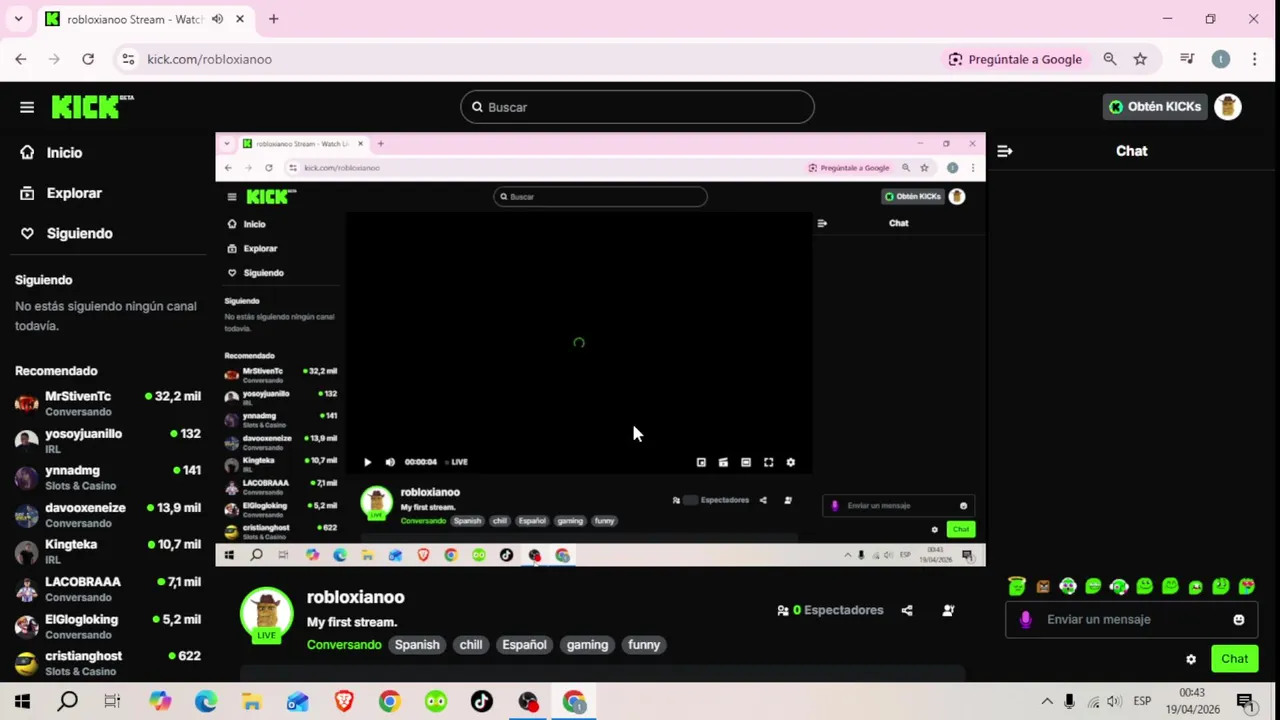This screenshot has height=720, width=1280.
Task: Open File Explorer from taskbar
Action: pos(251,702)
